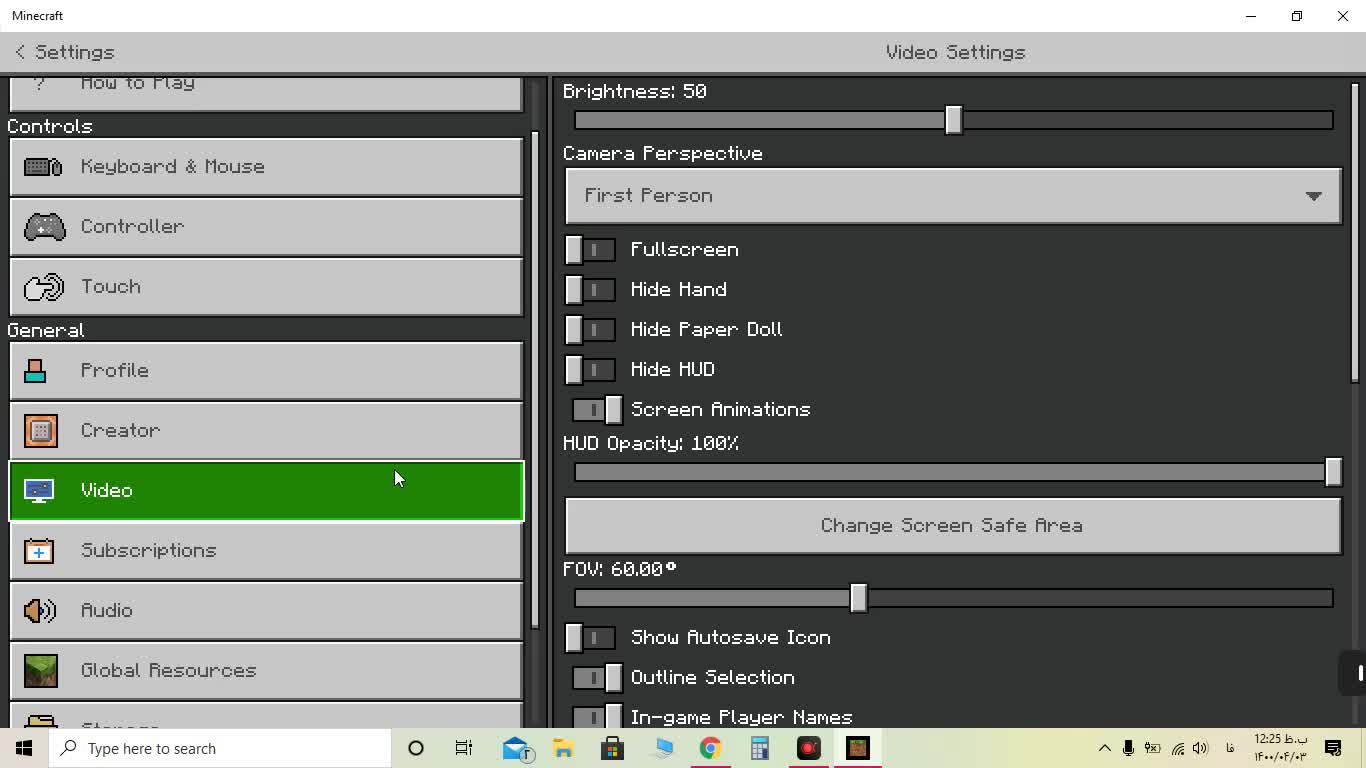Go back using the Settings arrow
Viewport: 1366px width, 768px height.
[x=21, y=52]
